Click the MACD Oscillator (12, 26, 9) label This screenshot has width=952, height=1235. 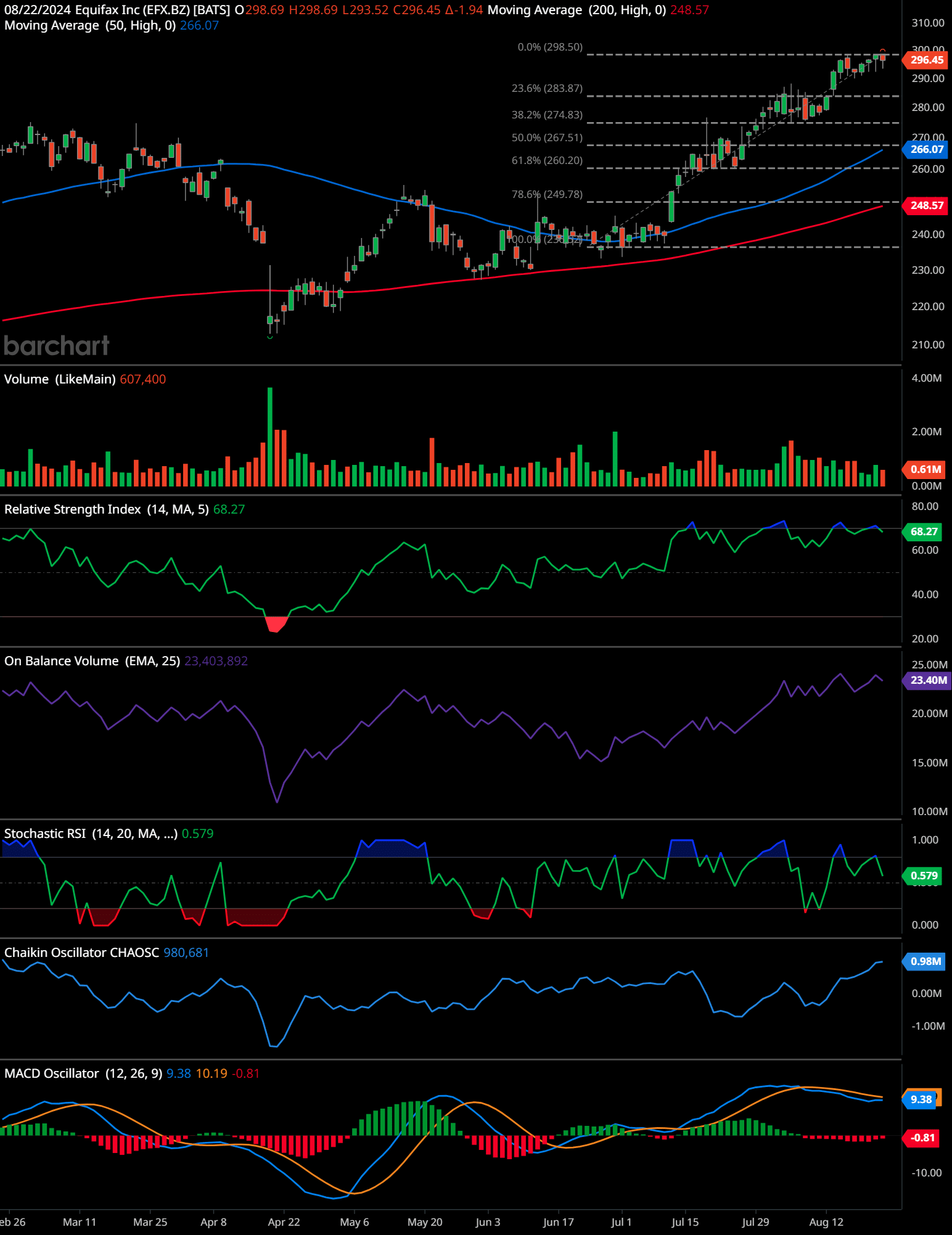83,1073
